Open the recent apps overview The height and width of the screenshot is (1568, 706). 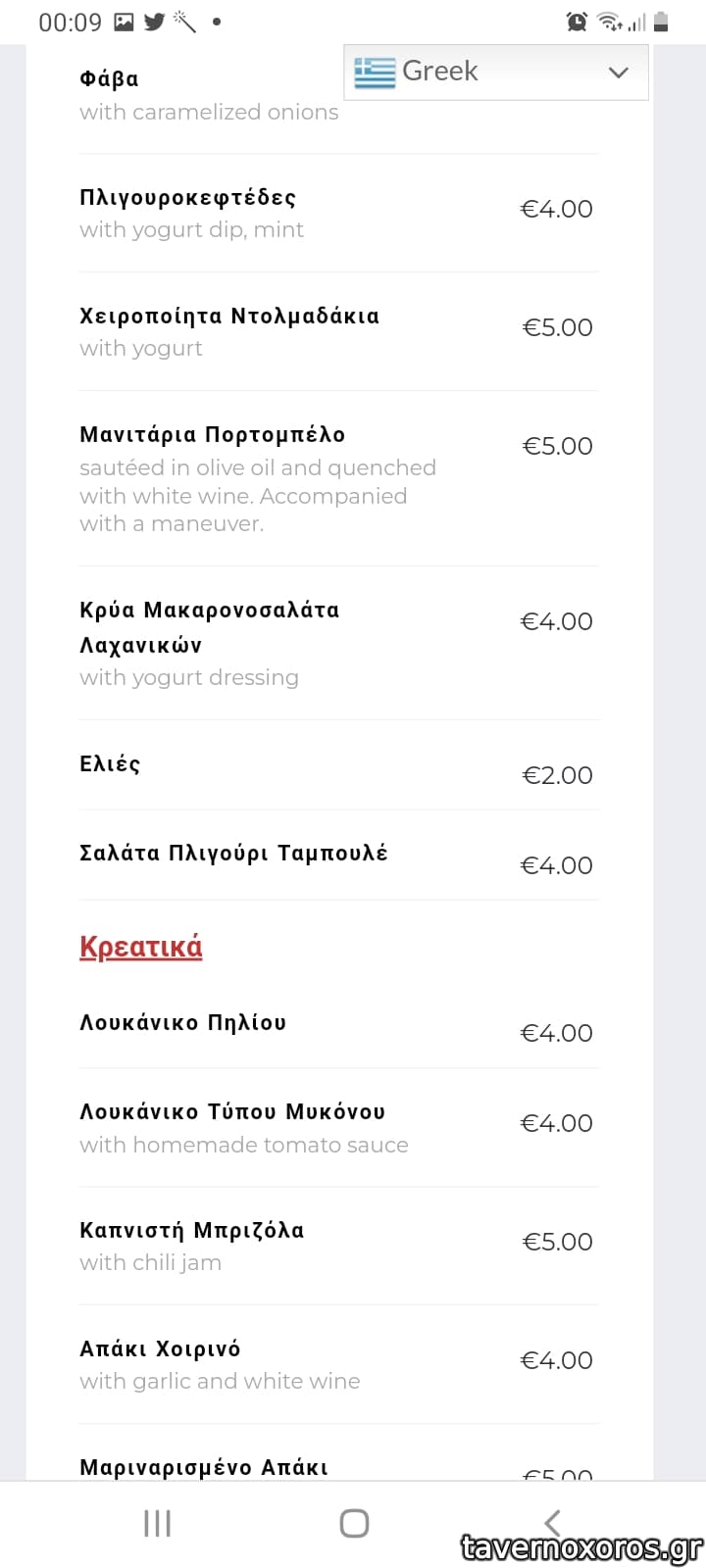157,1523
